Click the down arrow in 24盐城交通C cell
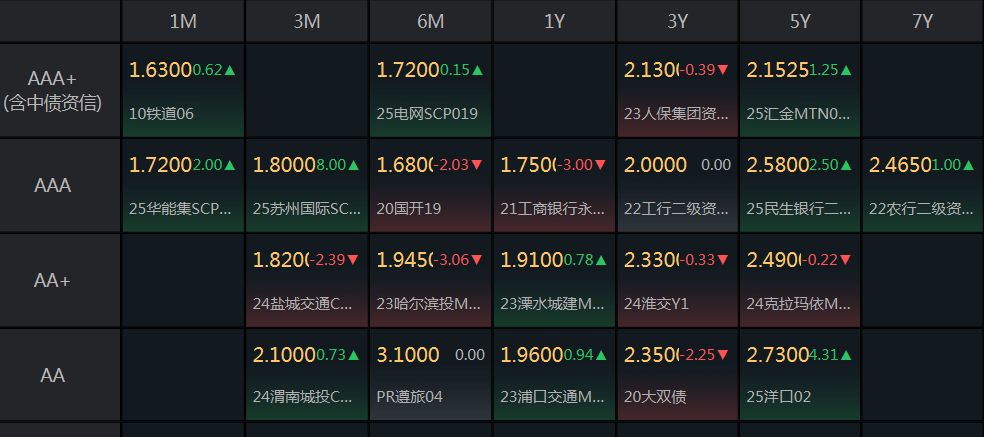This screenshot has width=984, height=437. coord(354,260)
